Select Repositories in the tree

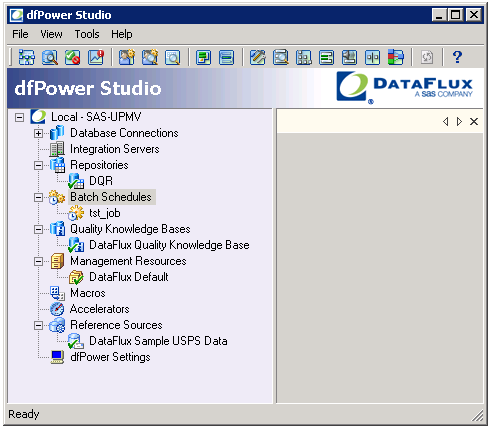click(99, 165)
